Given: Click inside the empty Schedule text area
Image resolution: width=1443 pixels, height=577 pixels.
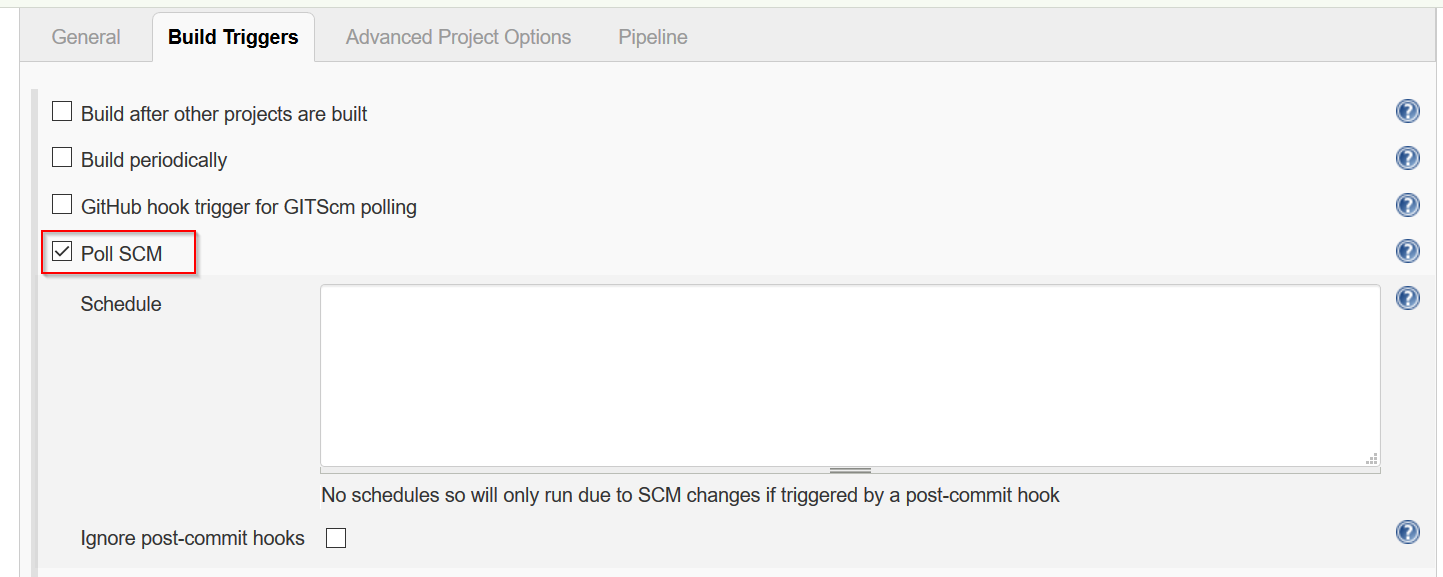Looking at the screenshot, I should (x=849, y=375).
